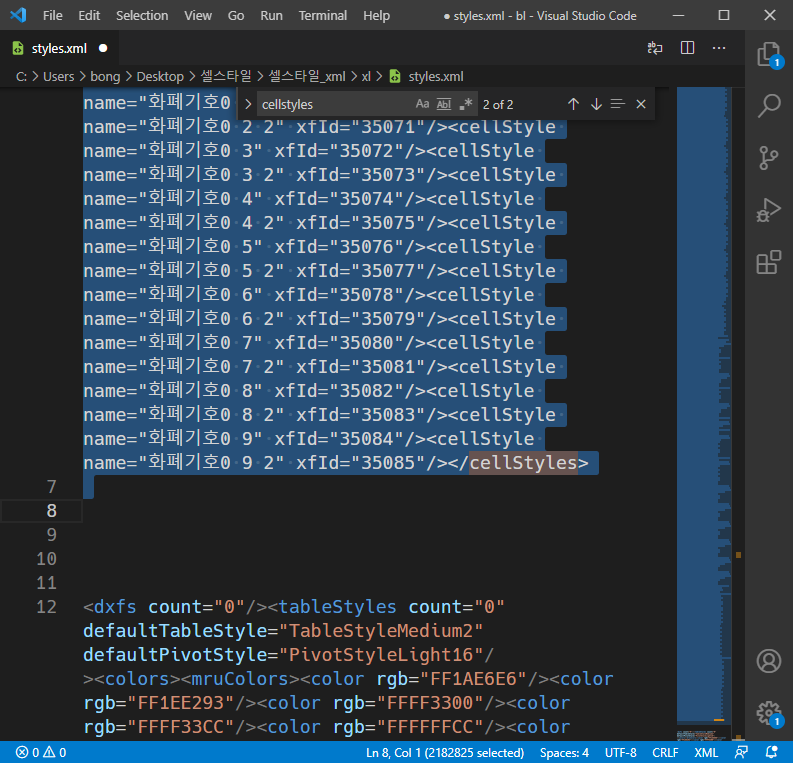Open Source Control view
Screen dimensions: 793x763
769,158
